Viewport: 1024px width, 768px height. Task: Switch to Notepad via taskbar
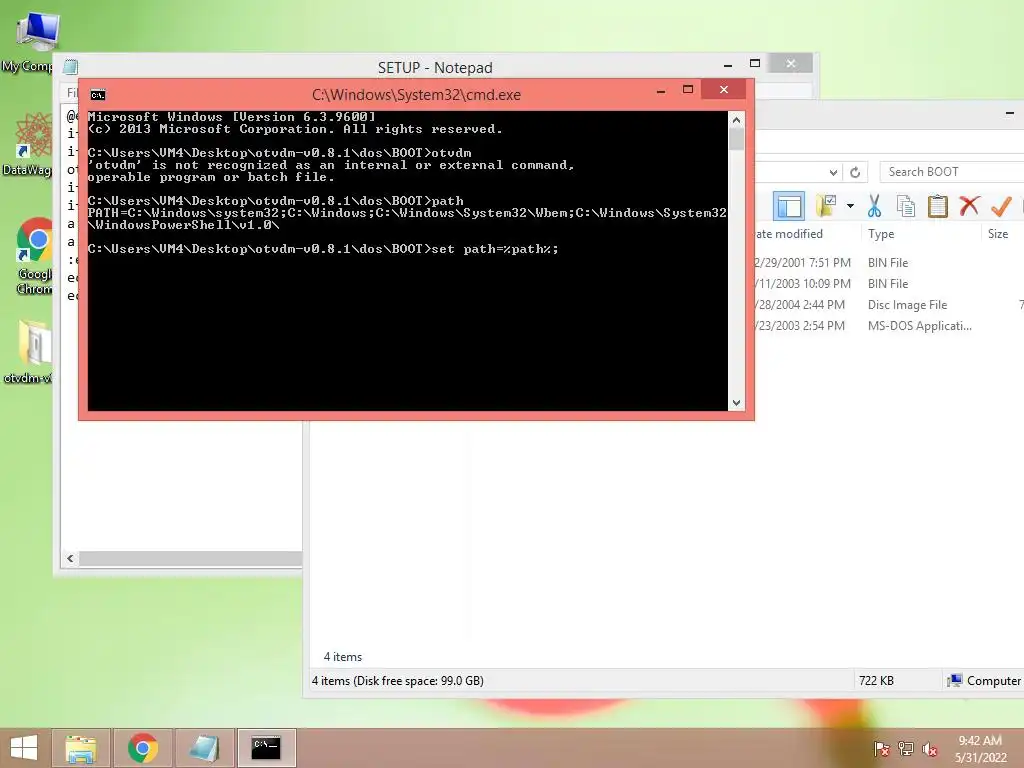pyautogui.click(x=204, y=748)
